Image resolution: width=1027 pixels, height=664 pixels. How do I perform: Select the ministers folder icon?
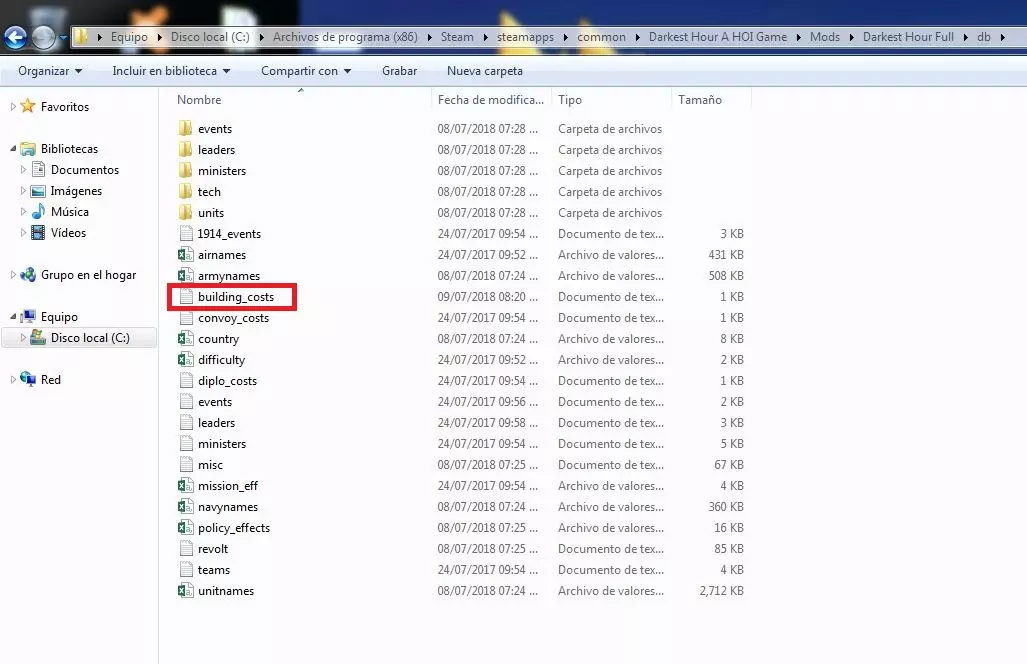(x=186, y=170)
